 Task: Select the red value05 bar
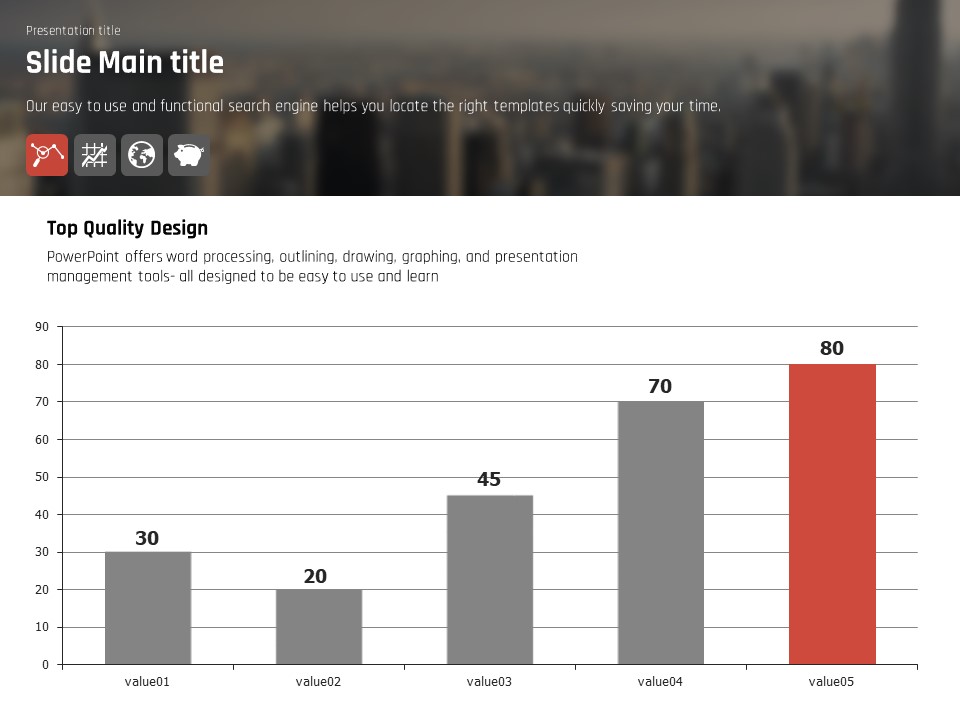[832, 514]
